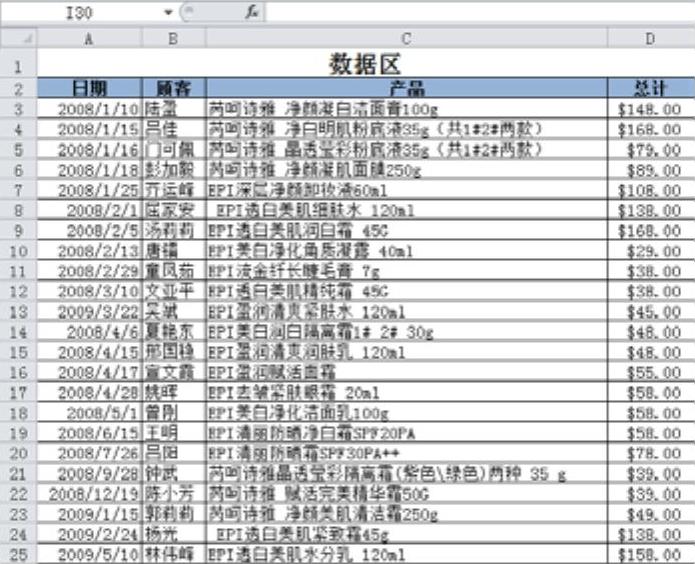Select customer cell 王明
Image resolution: width=695 pixels, height=564 pixels.
[x=174, y=433]
